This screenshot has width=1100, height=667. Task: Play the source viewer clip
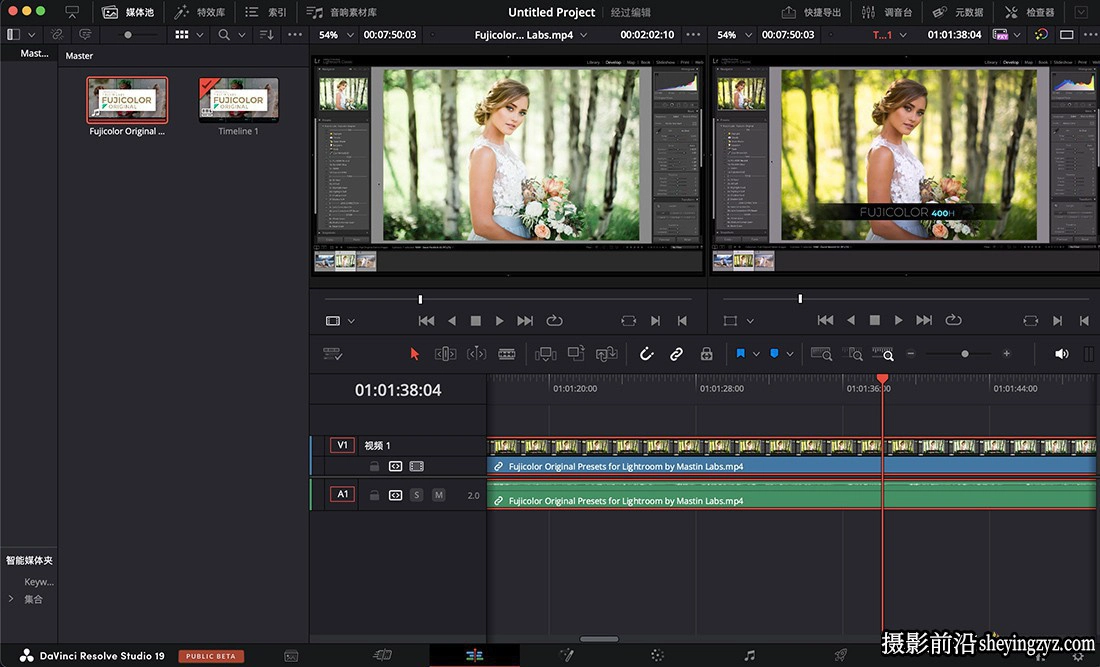point(499,321)
